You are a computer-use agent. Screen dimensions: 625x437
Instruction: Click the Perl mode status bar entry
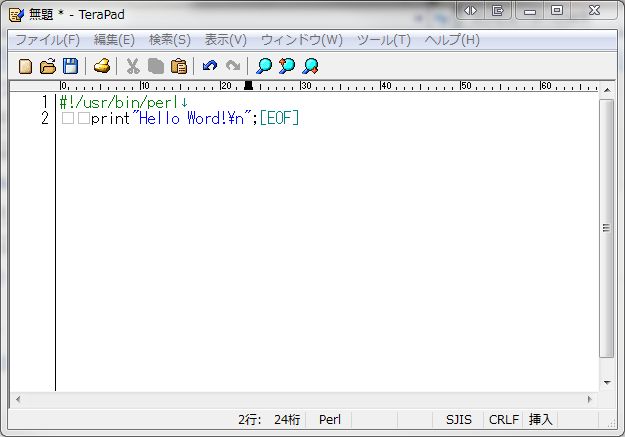(329, 419)
